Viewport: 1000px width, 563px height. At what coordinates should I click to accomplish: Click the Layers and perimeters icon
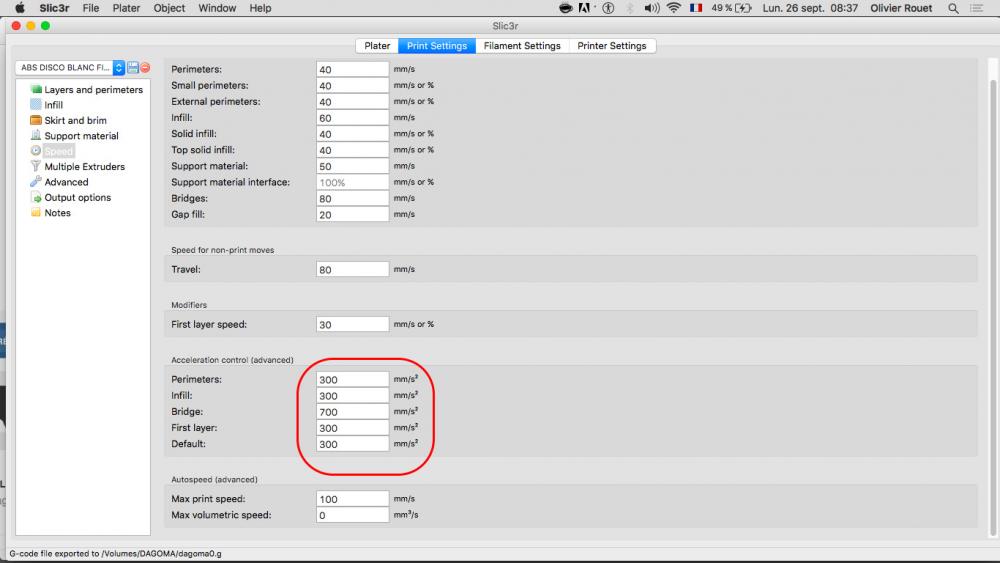pos(36,89)
